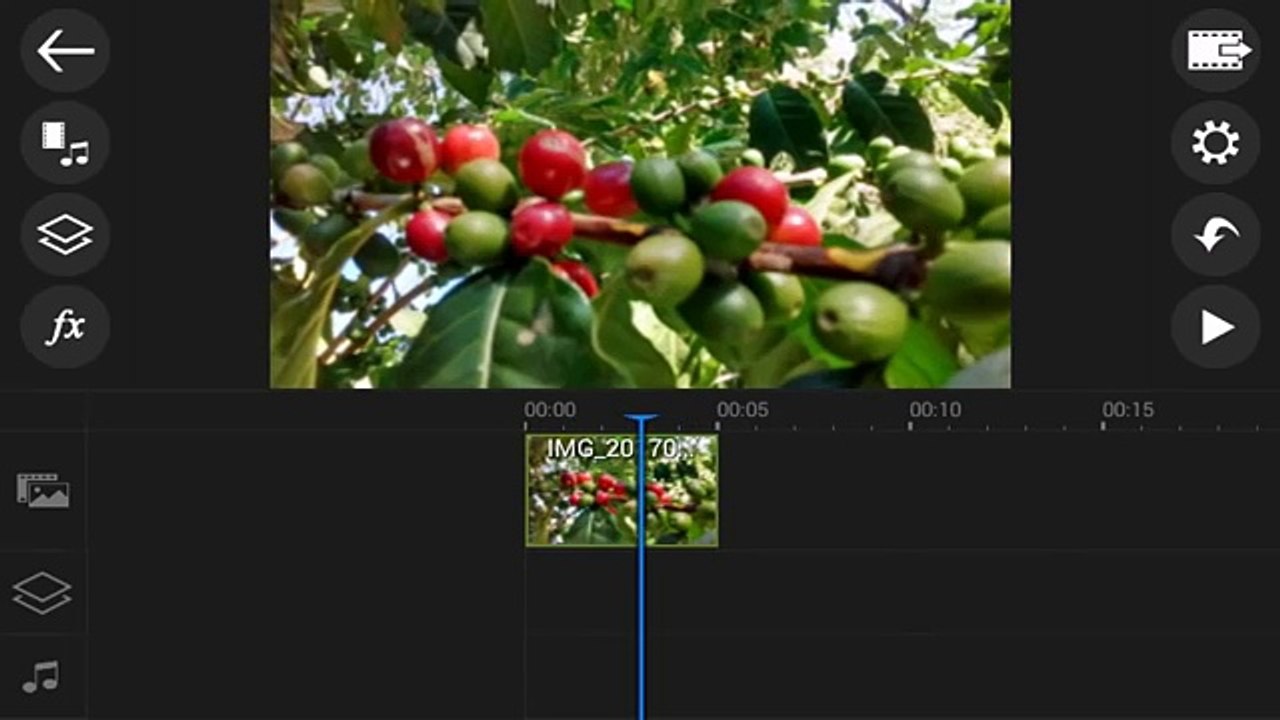Open the layers overlay button

pyautogui.click(x=65, y=235)
